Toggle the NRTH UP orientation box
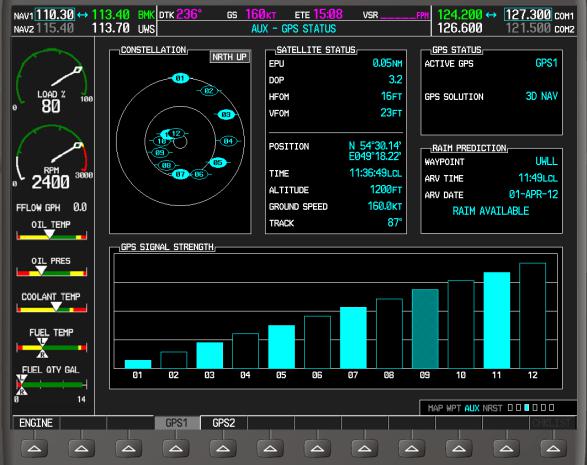The width and height of the screenshot is (587, 465). tap(229, 57)
